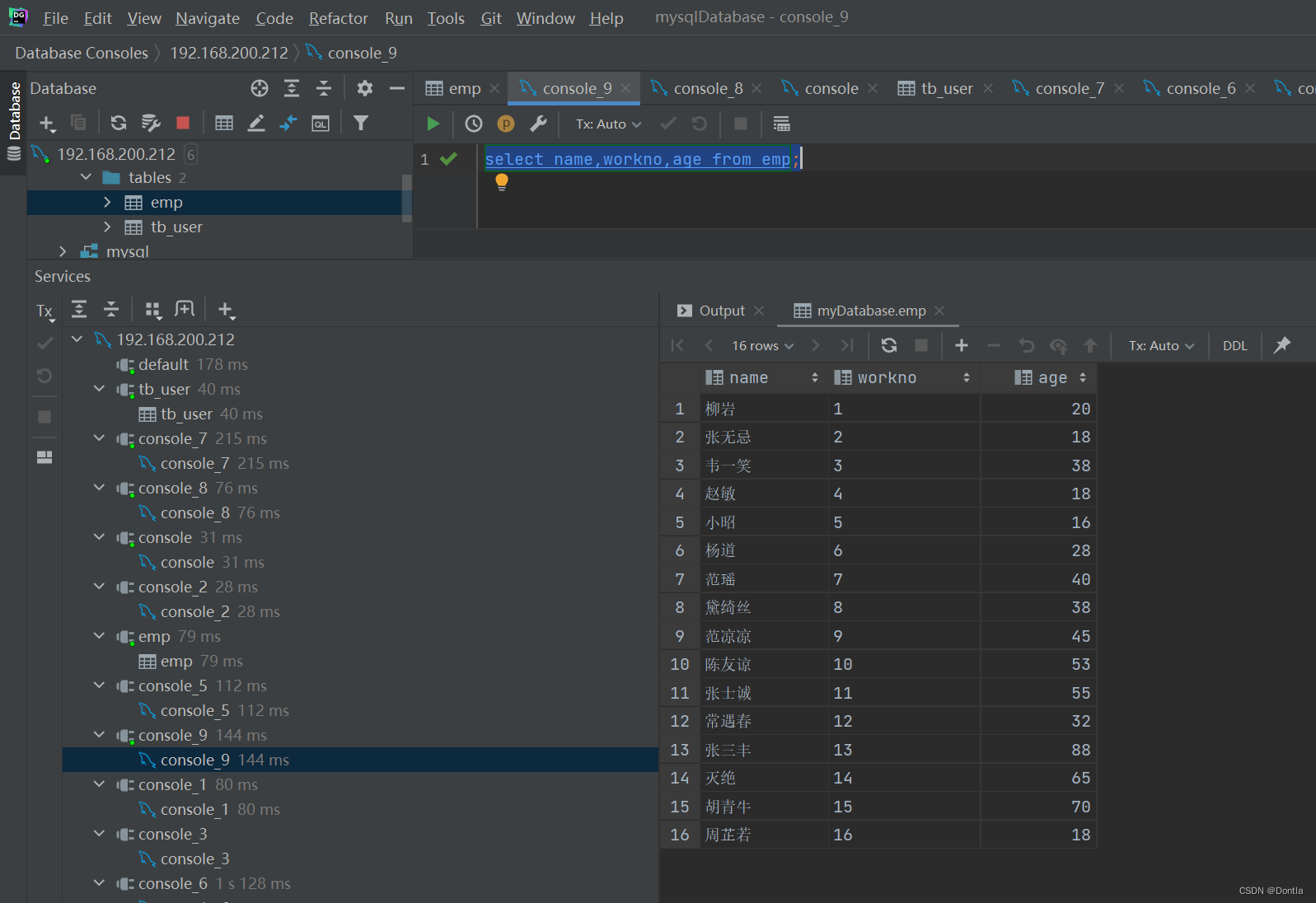Image resolution: width=1316 pixels, height=903 pixels.
Task: Open Tx transaction icon in Services toolbar
Action: 44,311
